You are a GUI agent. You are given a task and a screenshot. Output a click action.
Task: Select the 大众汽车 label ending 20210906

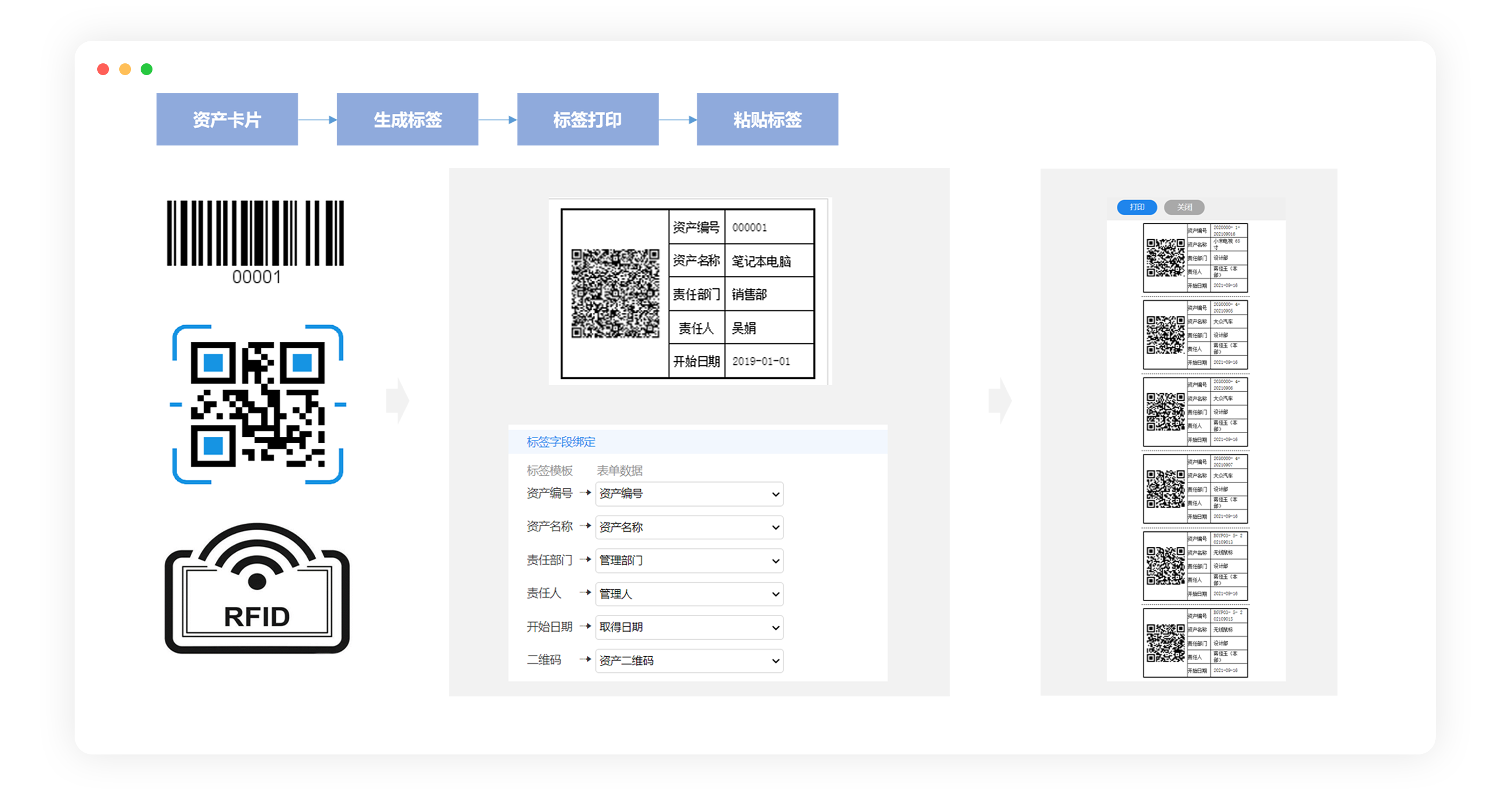click(x=1196, y=412)
